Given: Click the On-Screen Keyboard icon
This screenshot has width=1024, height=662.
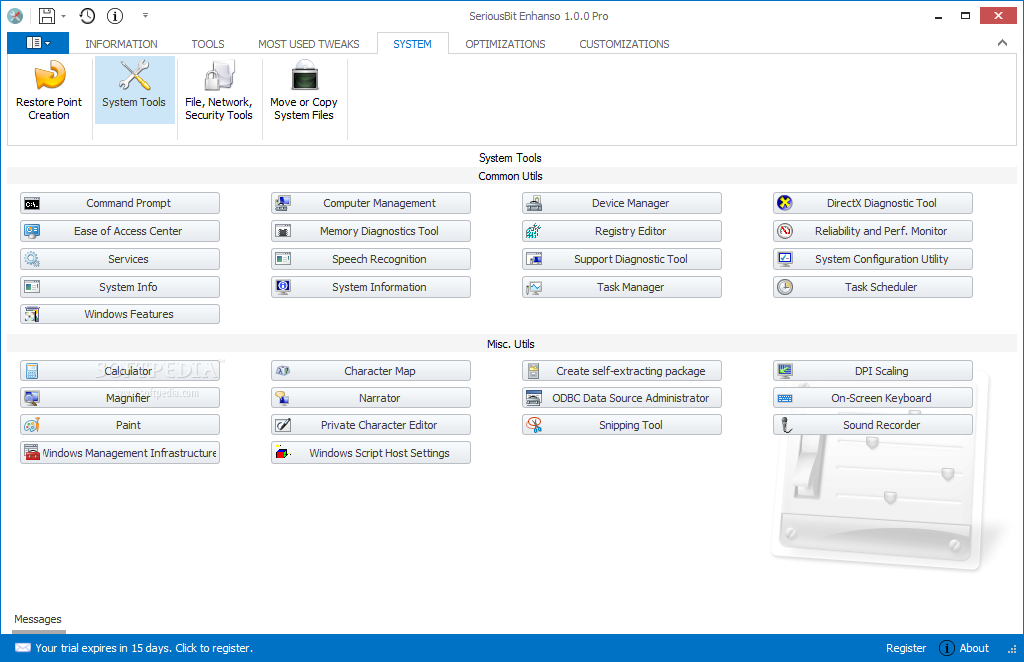Looking at the screenshot, I should point(785,398).
